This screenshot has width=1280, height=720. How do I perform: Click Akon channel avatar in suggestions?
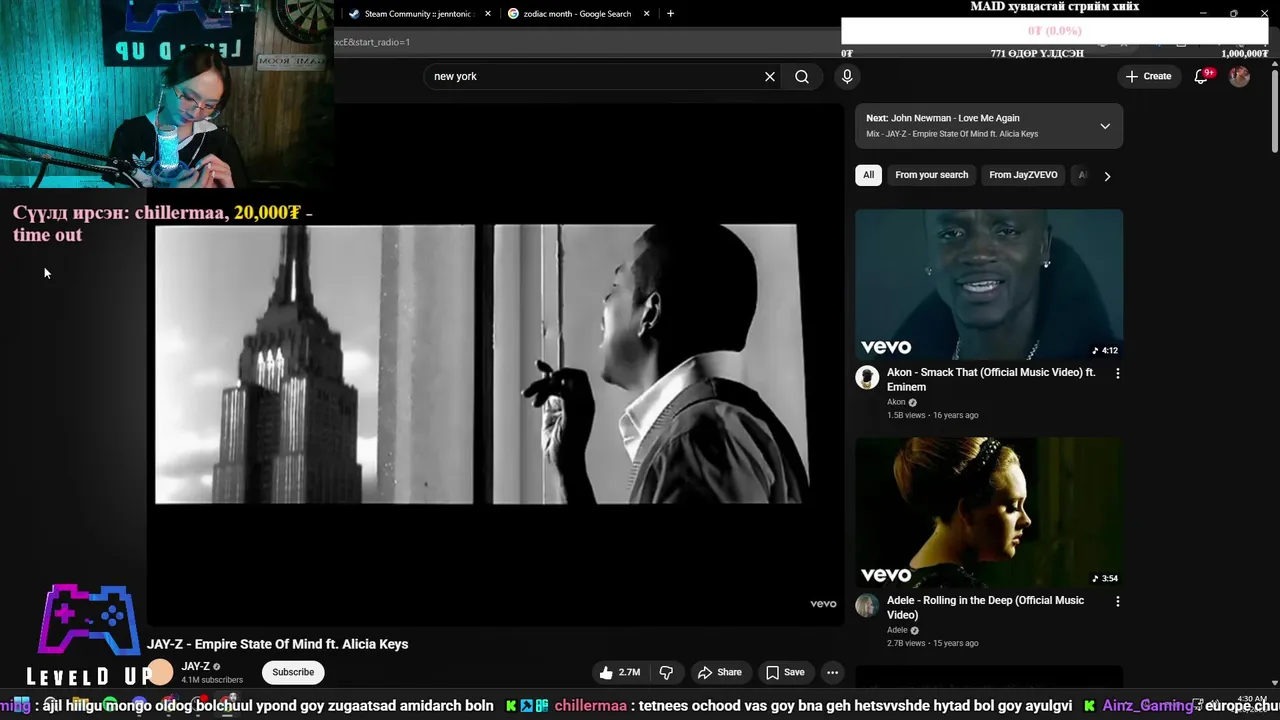click(867, 378)
